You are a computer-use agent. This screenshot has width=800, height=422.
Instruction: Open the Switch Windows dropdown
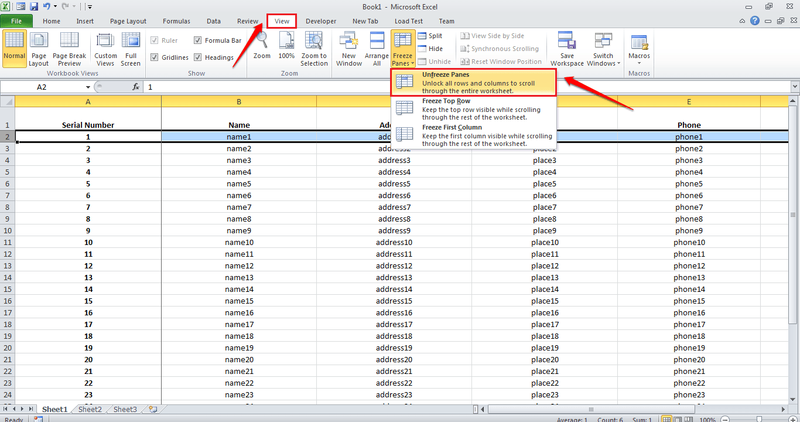(x=603, y=48)
